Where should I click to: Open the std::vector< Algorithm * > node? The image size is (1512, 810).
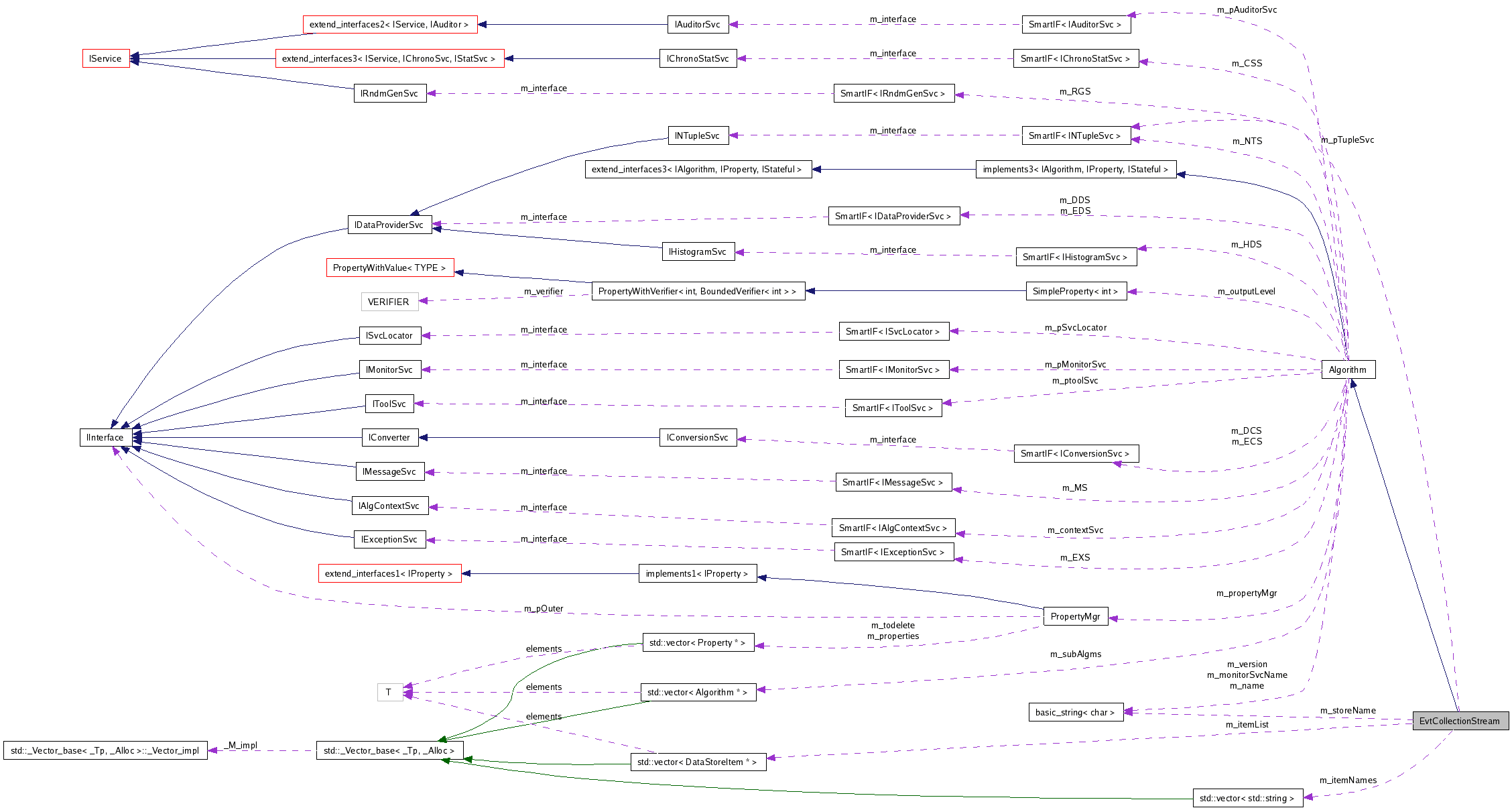[698, 692]
